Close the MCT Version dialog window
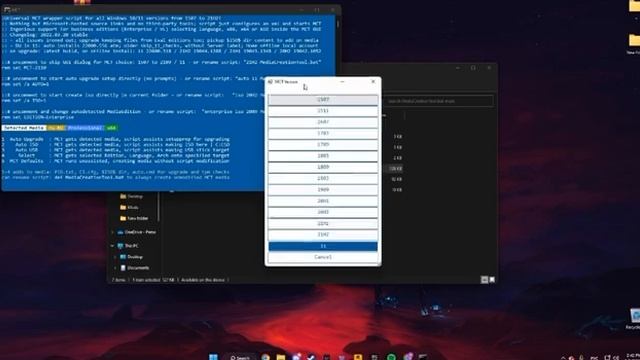Screen dimensions: 640x360 point(373,82)
